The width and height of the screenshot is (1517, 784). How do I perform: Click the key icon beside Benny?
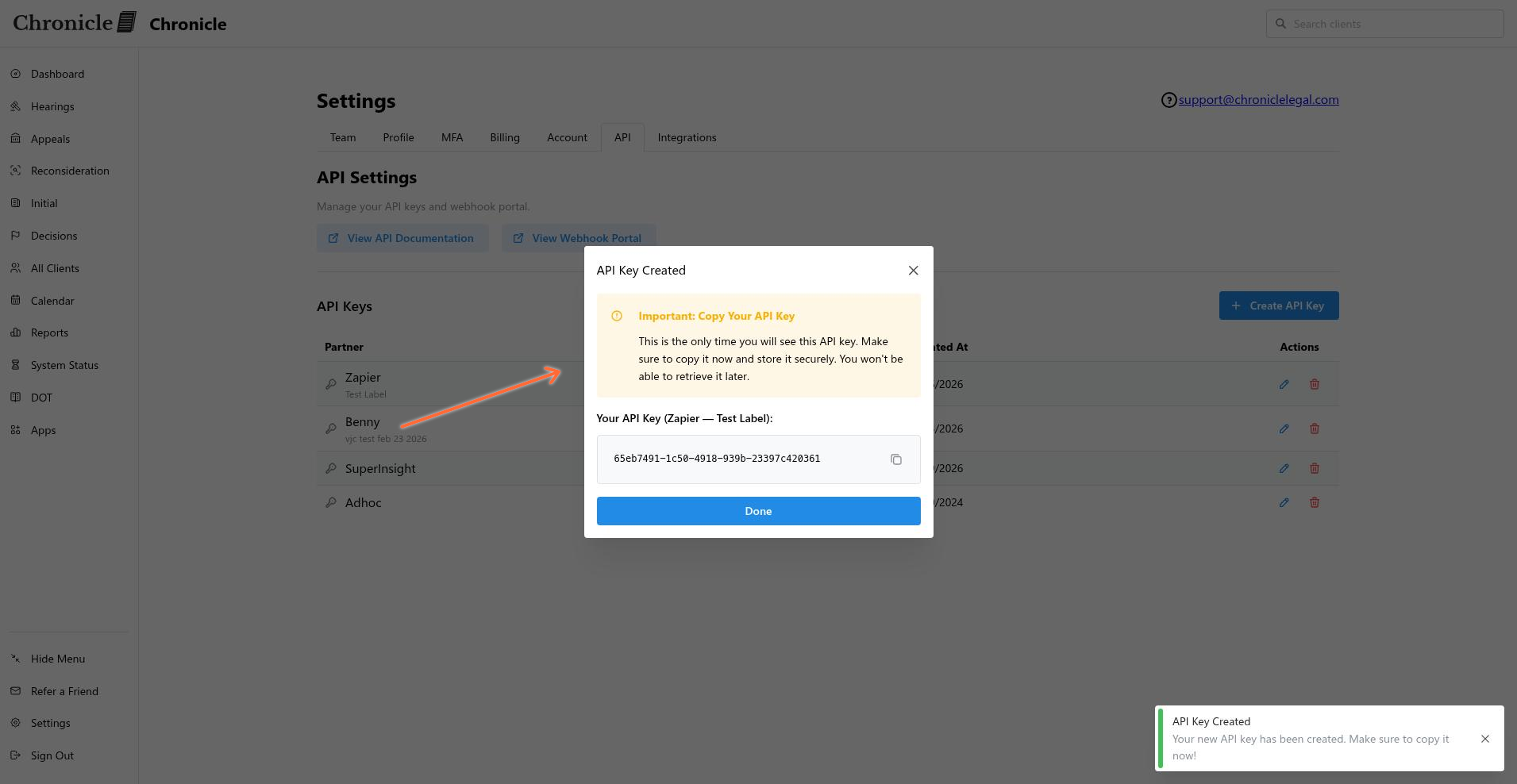(331, 429)
